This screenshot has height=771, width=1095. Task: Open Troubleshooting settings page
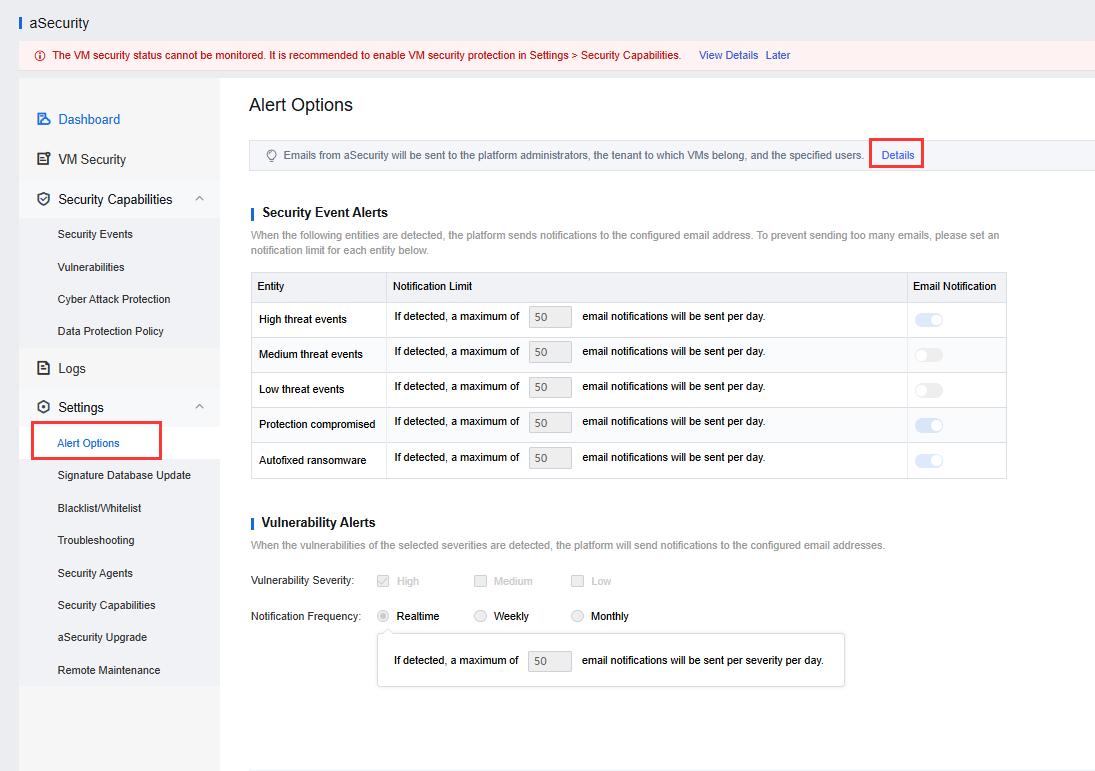pyautogui.click(x=96, y=540)
